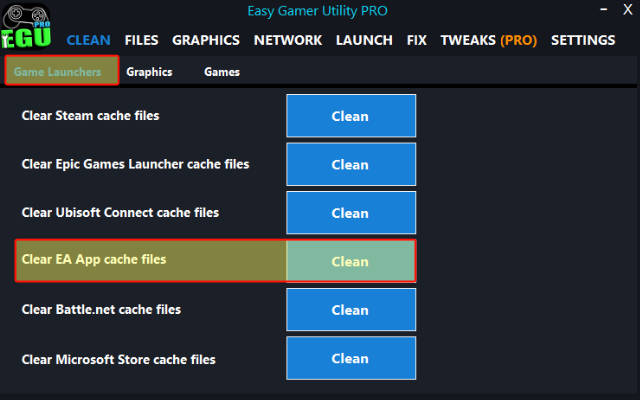Image resolution: width=640 pixels, height=400 pixels.
Task: Clean Ubisoft Connect cache files
Action: (351, 213)
